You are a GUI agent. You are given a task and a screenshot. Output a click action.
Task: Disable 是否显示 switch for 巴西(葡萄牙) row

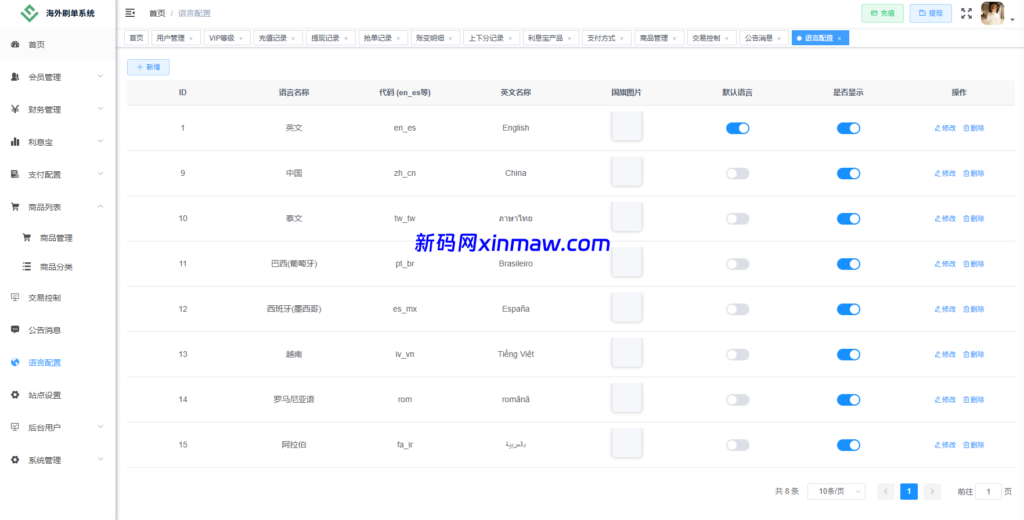pos(848,264)
